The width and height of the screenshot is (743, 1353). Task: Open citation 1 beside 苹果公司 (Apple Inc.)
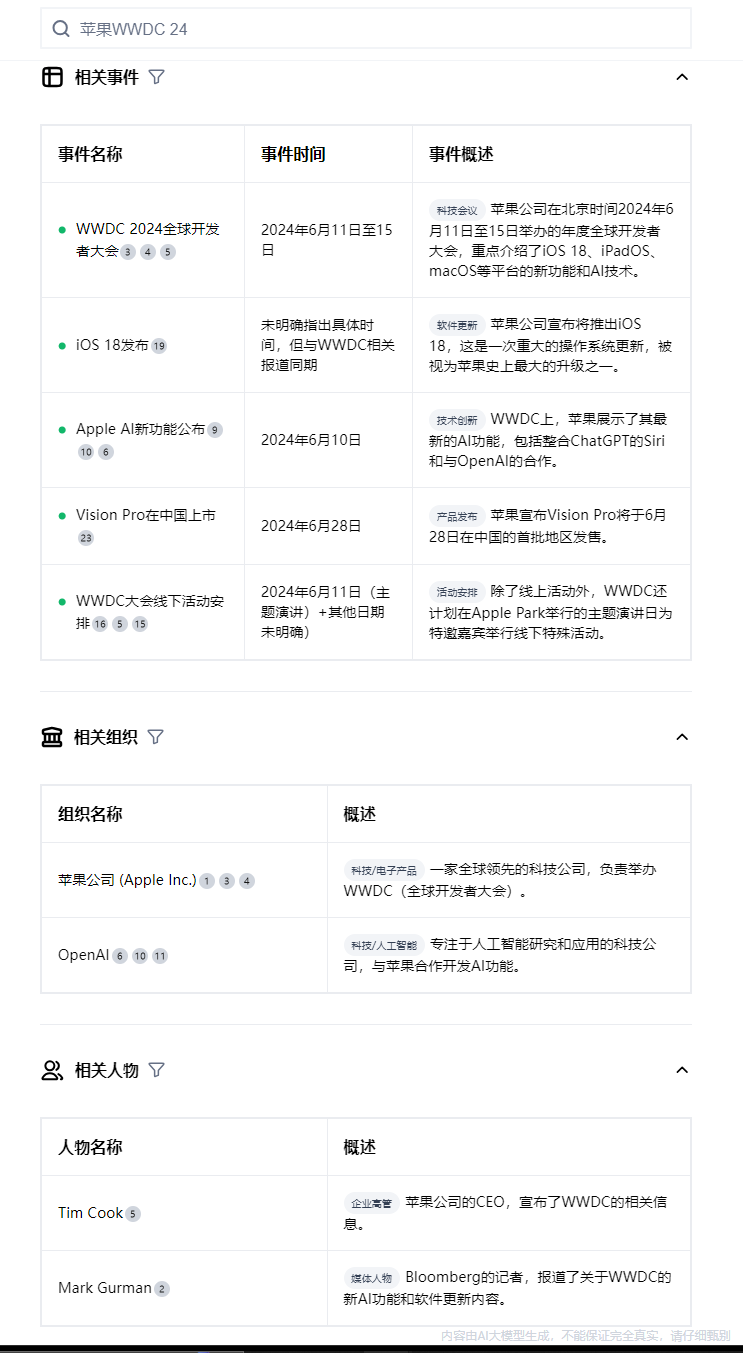(207, 881)
